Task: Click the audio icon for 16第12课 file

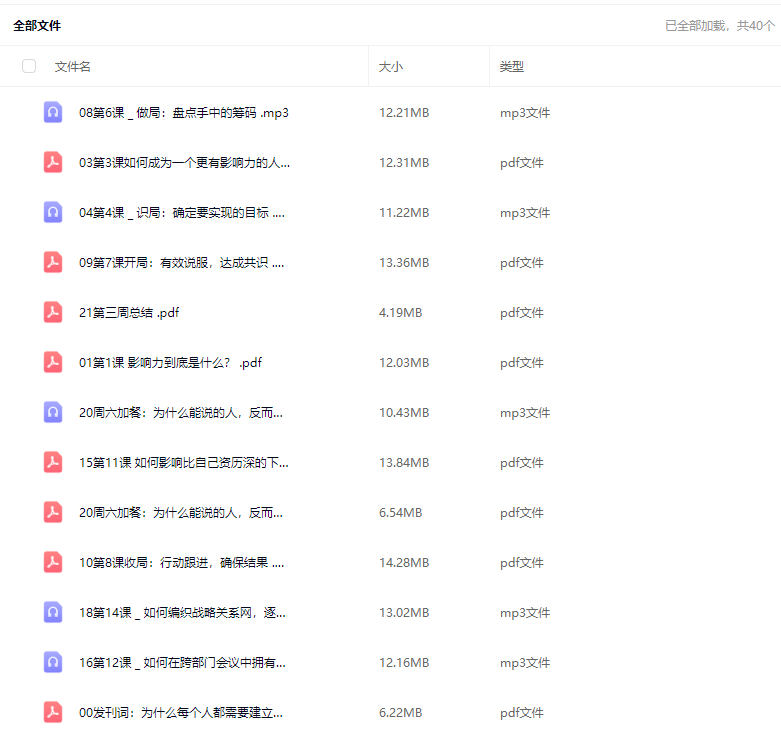Action: click(x=53, y=662)
